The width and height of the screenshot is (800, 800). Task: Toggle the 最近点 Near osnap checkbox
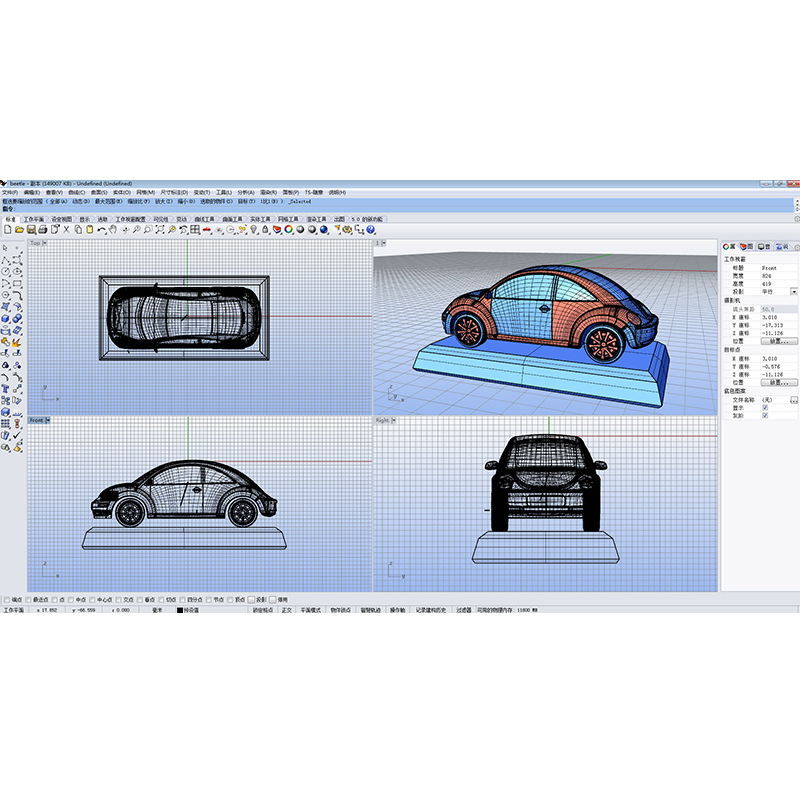point(29,599)
